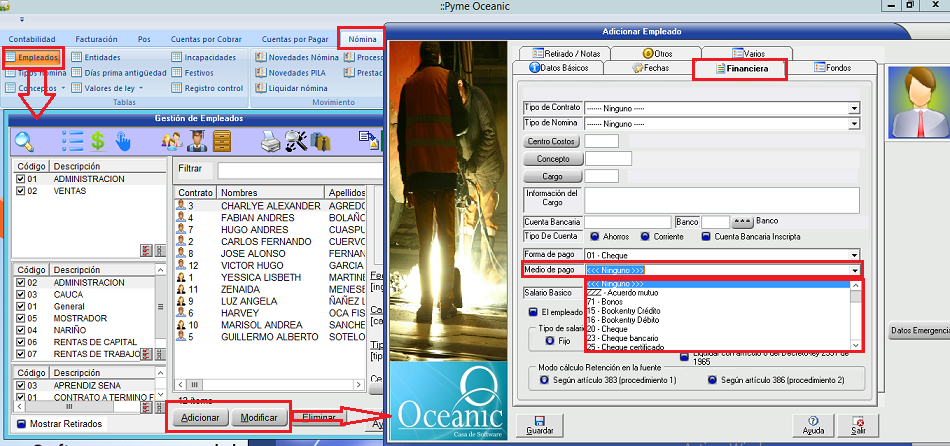The height and width of the screenshot is (446, 950).
Task: Click the graduate person icon
Action: 198,141
